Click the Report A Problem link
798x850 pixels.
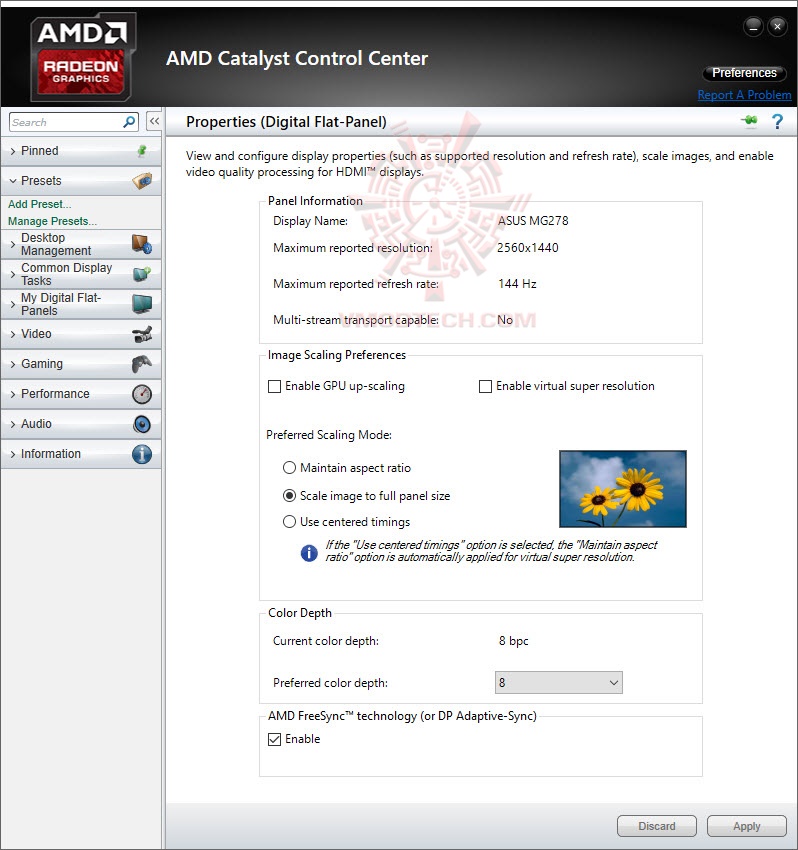click(x=744, y=95)
